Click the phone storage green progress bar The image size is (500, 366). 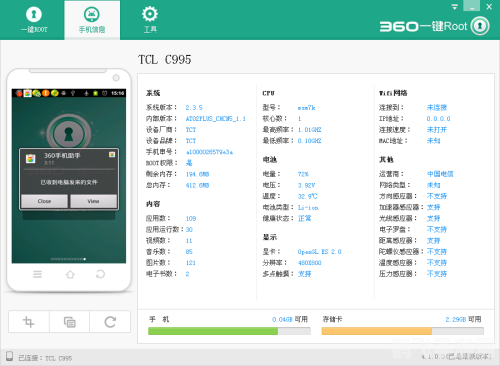pos(229,331)
